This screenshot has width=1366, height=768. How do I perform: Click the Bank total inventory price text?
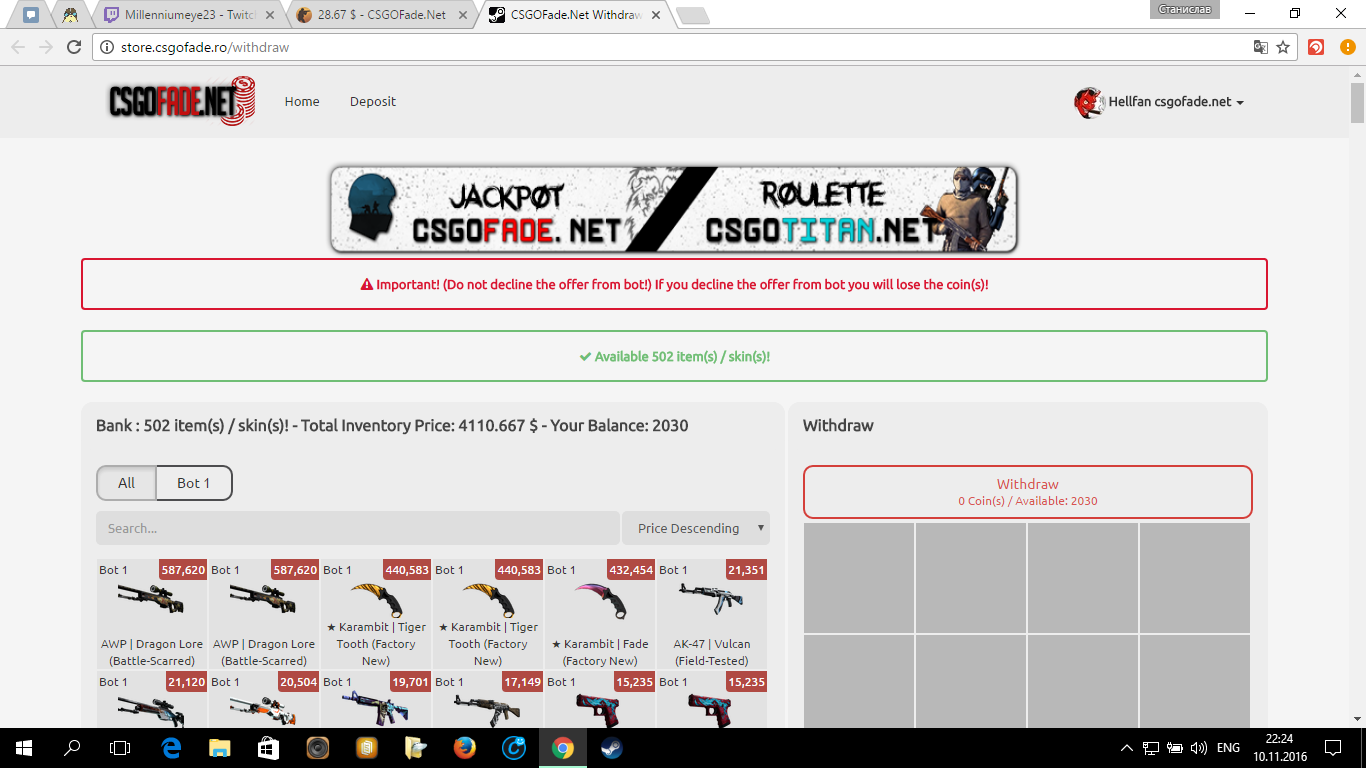(x=392, y=425)
